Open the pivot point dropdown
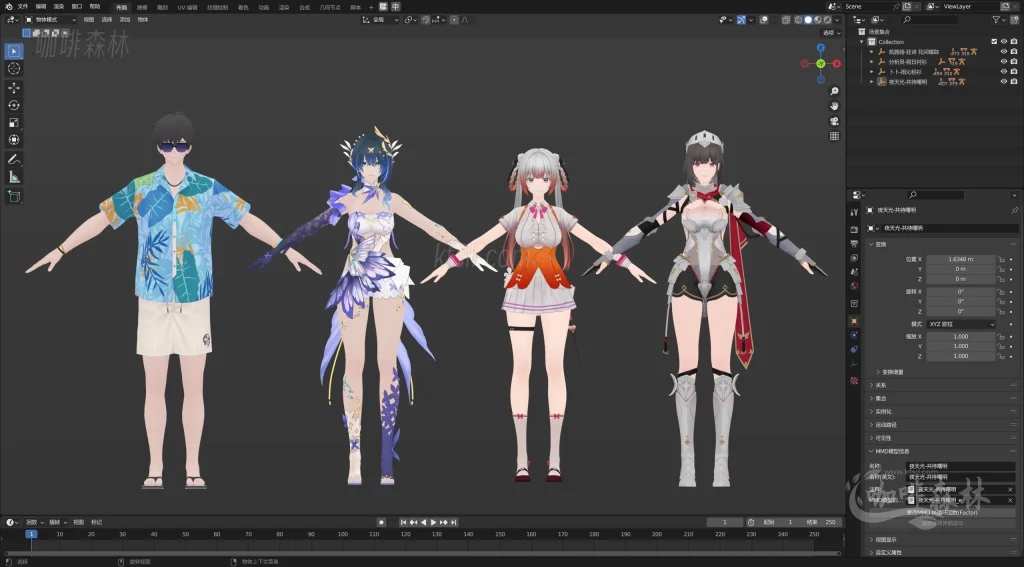 pyautogui.click(x=411, y=20)
